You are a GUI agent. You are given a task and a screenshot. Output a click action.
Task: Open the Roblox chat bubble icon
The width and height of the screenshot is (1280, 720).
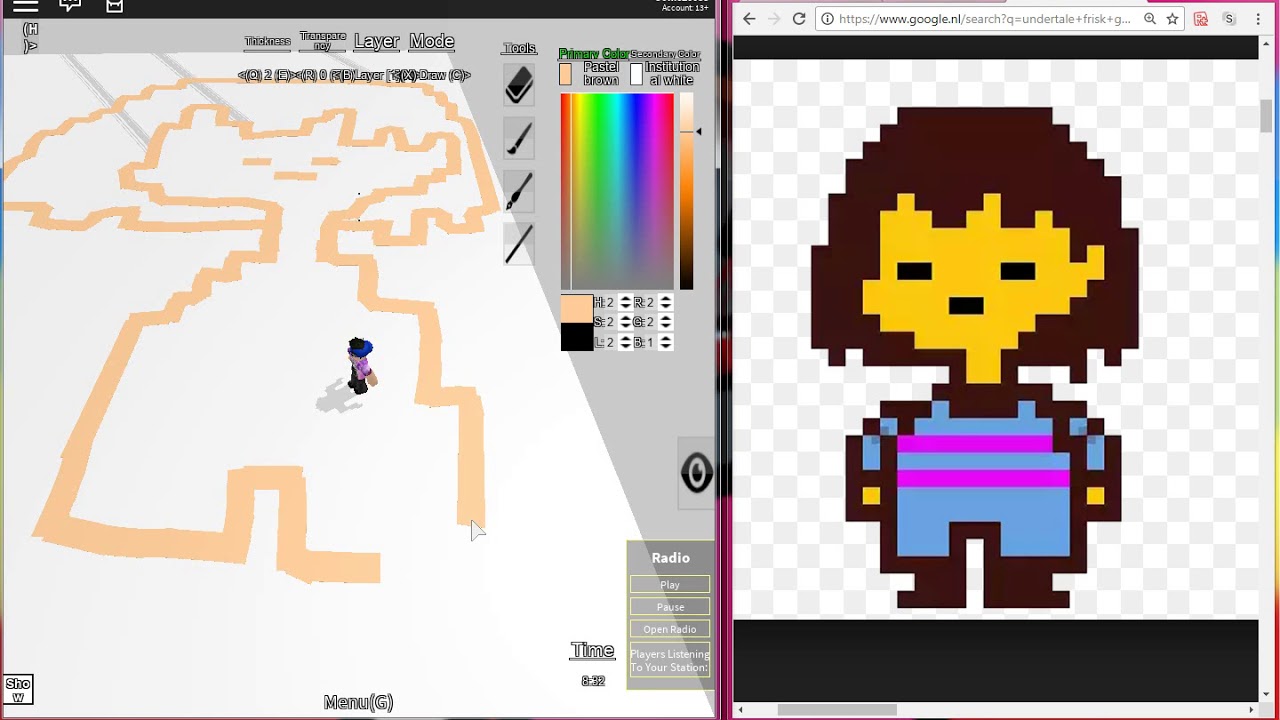70,6
